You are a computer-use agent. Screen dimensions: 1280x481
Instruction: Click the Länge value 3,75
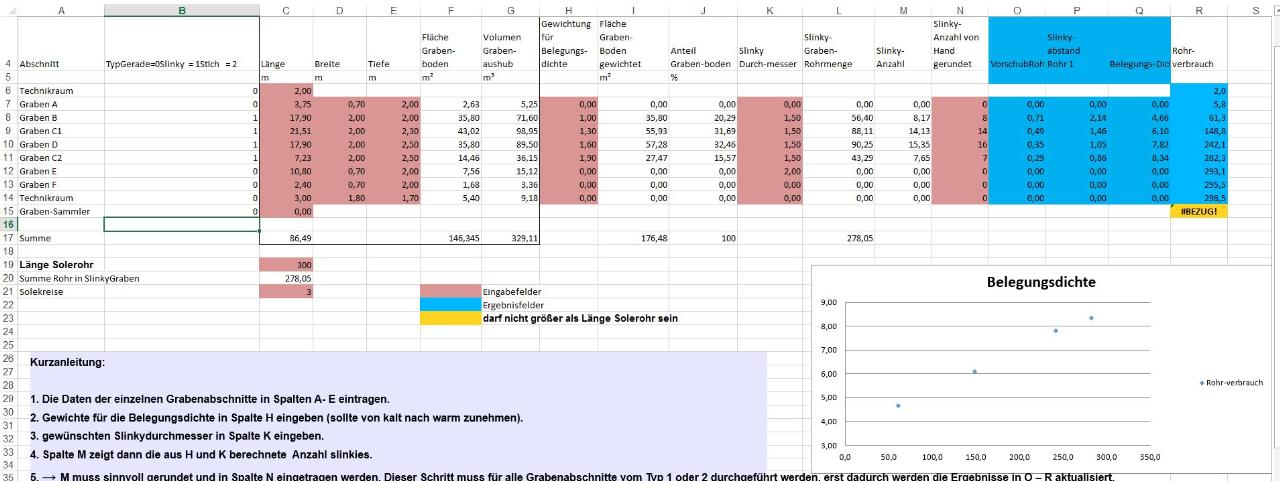[286, 104]
